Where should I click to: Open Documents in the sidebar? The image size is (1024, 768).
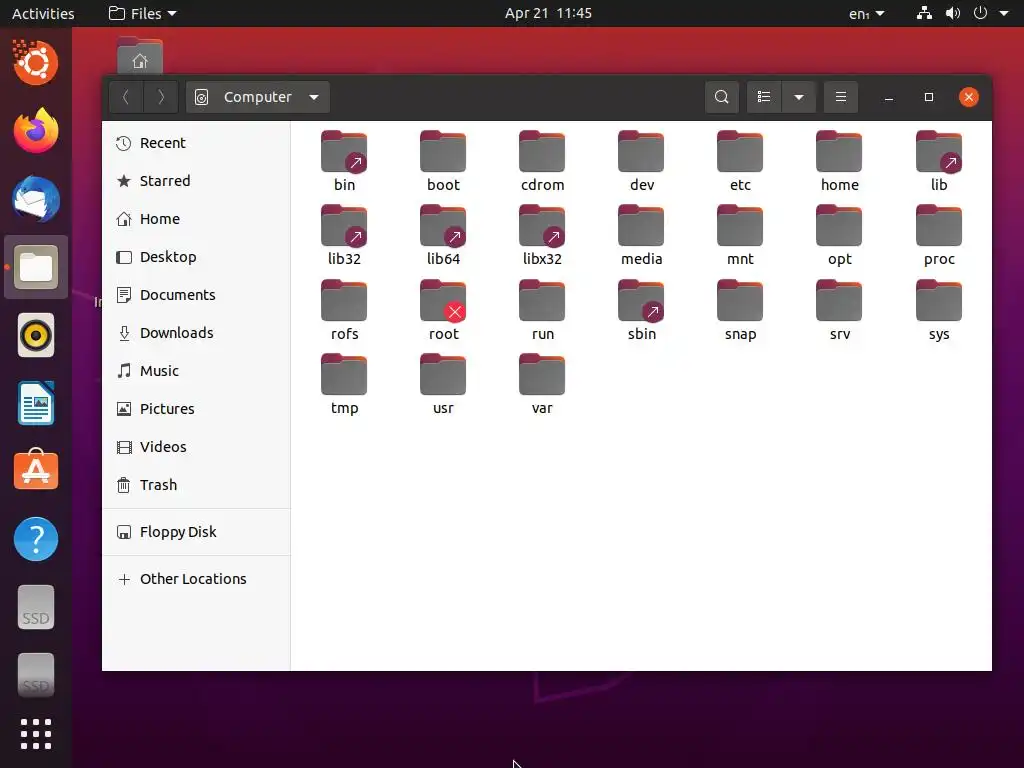click(x=196, y=295)
